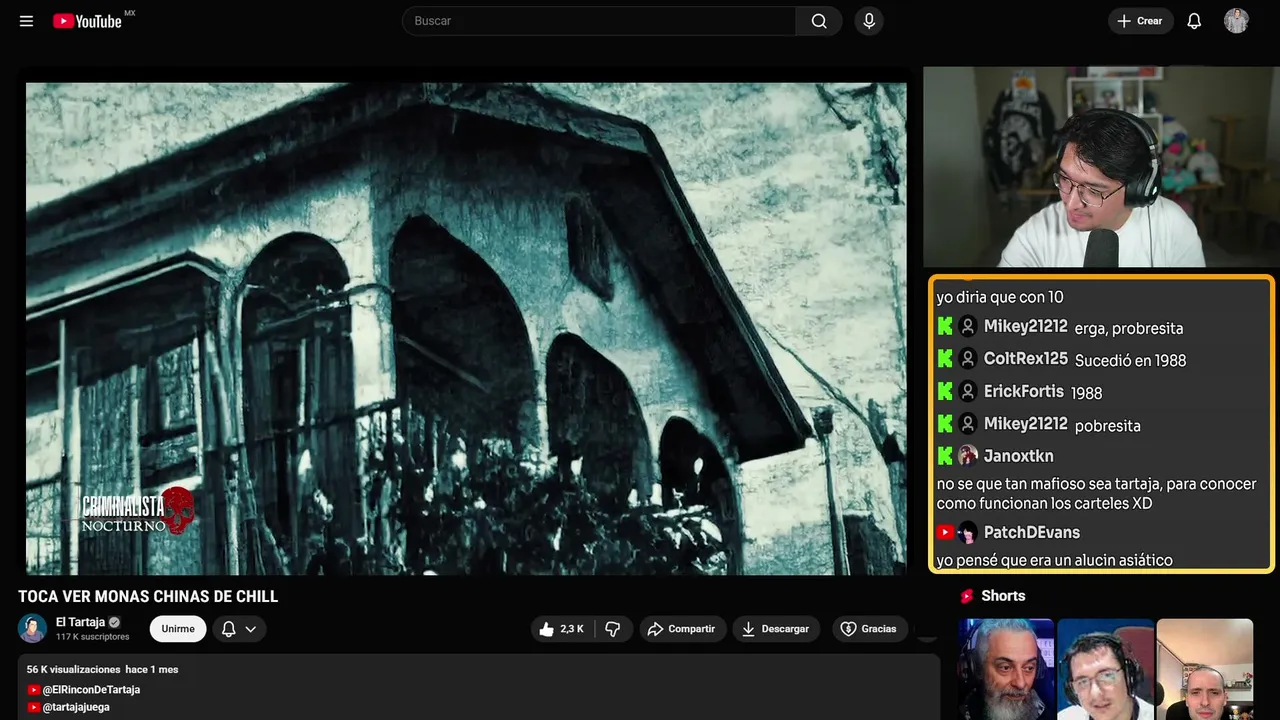The height and width of the screenshot is (720, 1280).
Task: Click the chat message 'erga, probresita'
Action: pyautogui.click(x=1129, y=328)
